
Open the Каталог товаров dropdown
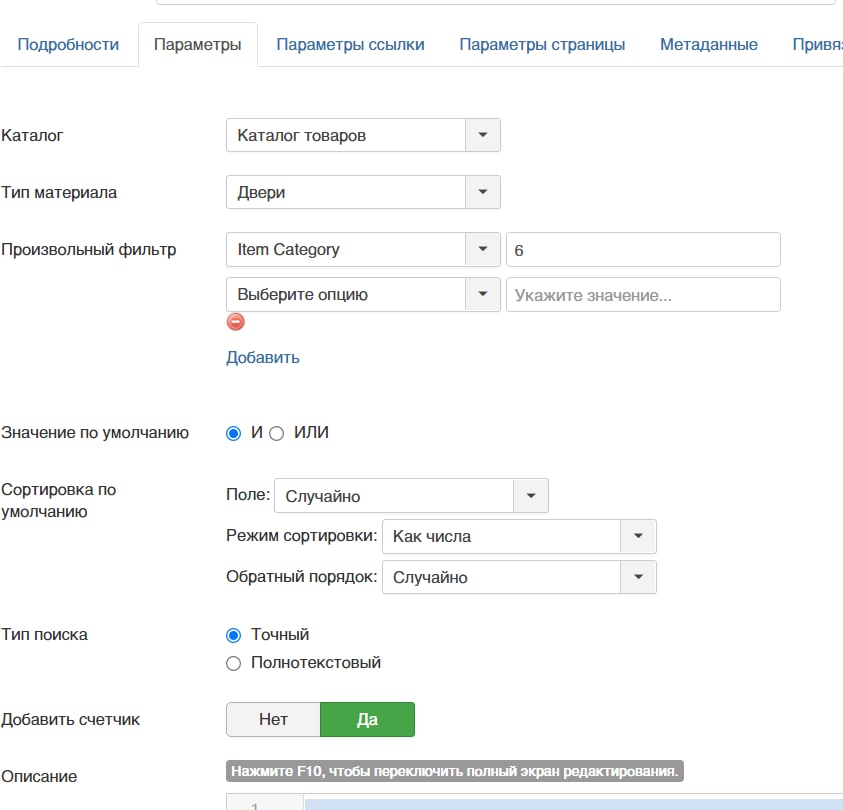(x=363, y=135)
